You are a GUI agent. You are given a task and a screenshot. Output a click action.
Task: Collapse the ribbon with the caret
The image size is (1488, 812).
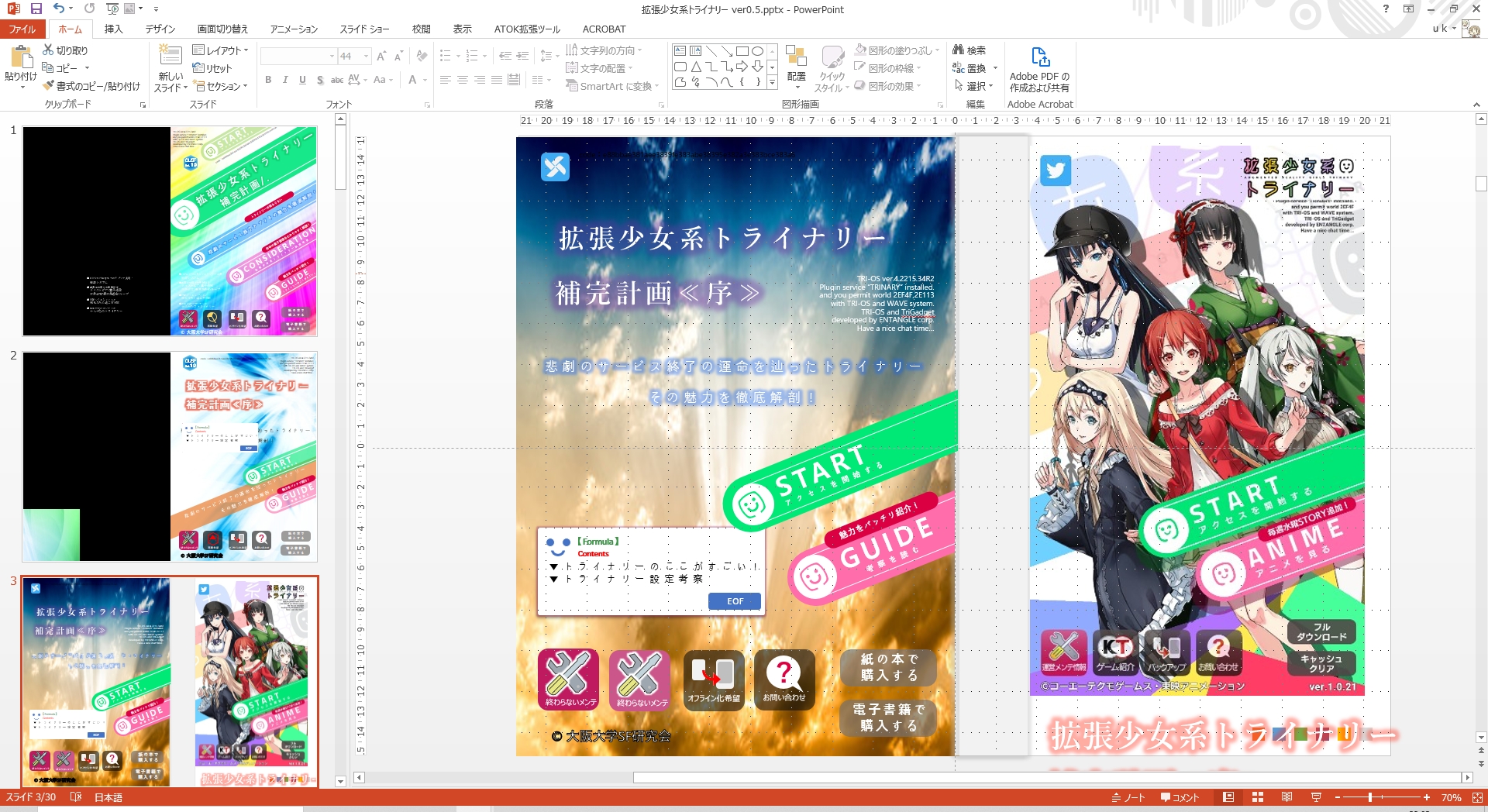click(x=1476, y=105)
